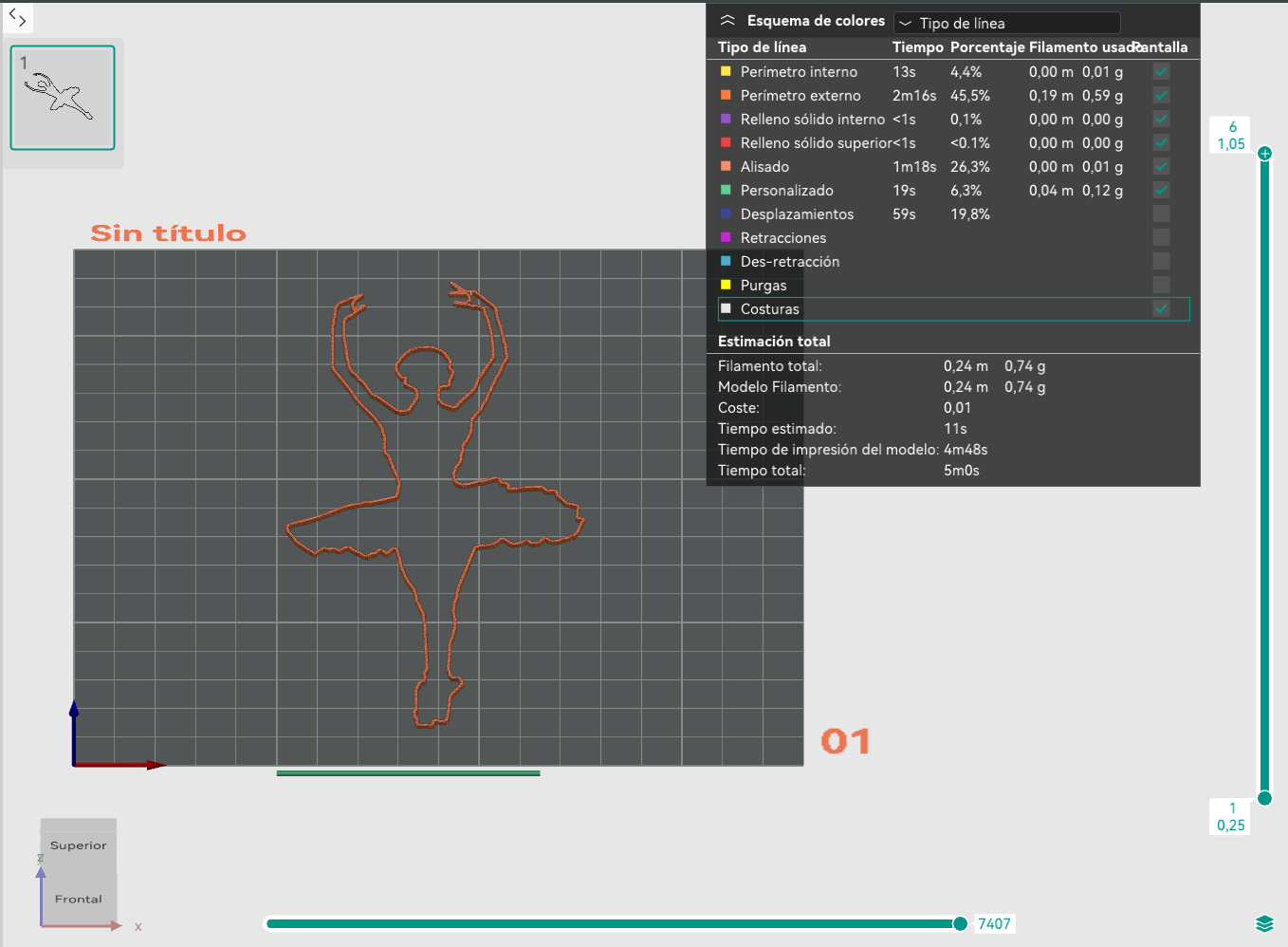The height and width of the screenshot is (947, 1288).
Task: Open the Tipo de línea dropdown
Action: tap(1007, 23)
